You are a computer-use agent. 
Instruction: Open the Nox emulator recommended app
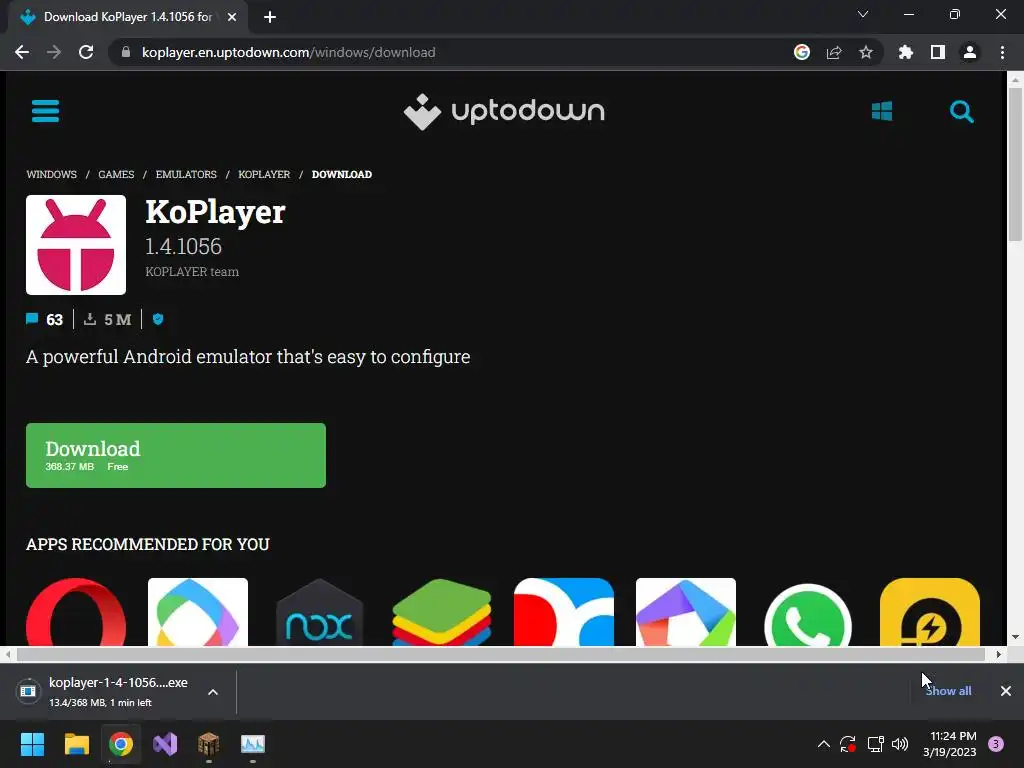319,612
